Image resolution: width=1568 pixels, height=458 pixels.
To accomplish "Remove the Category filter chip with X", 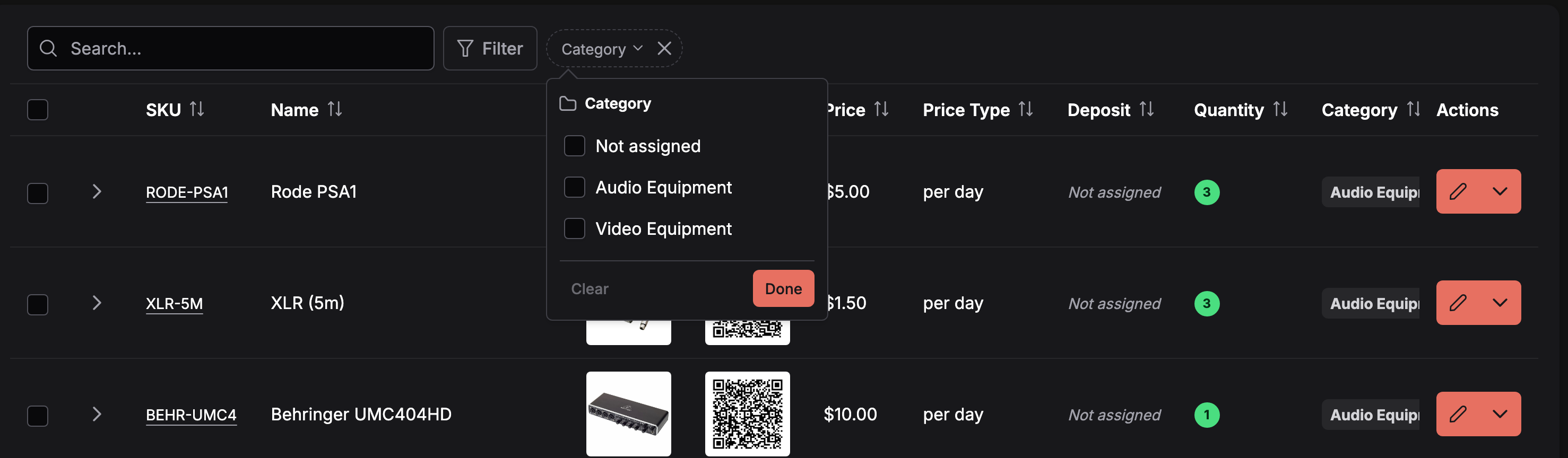I will (664, 48).
